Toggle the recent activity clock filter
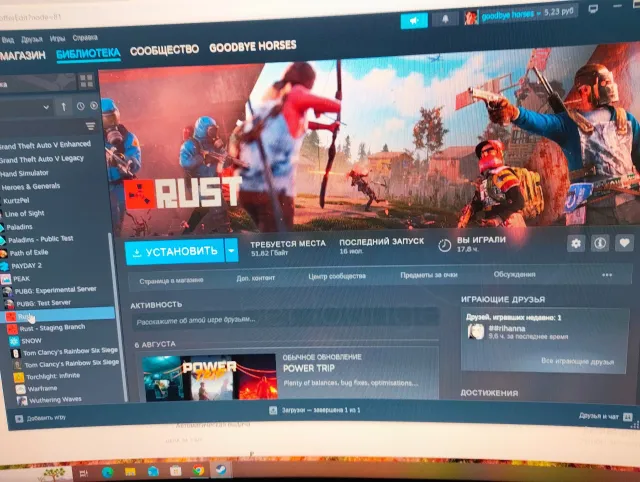Viewport: 640px width, 482px height. [80, 106]
